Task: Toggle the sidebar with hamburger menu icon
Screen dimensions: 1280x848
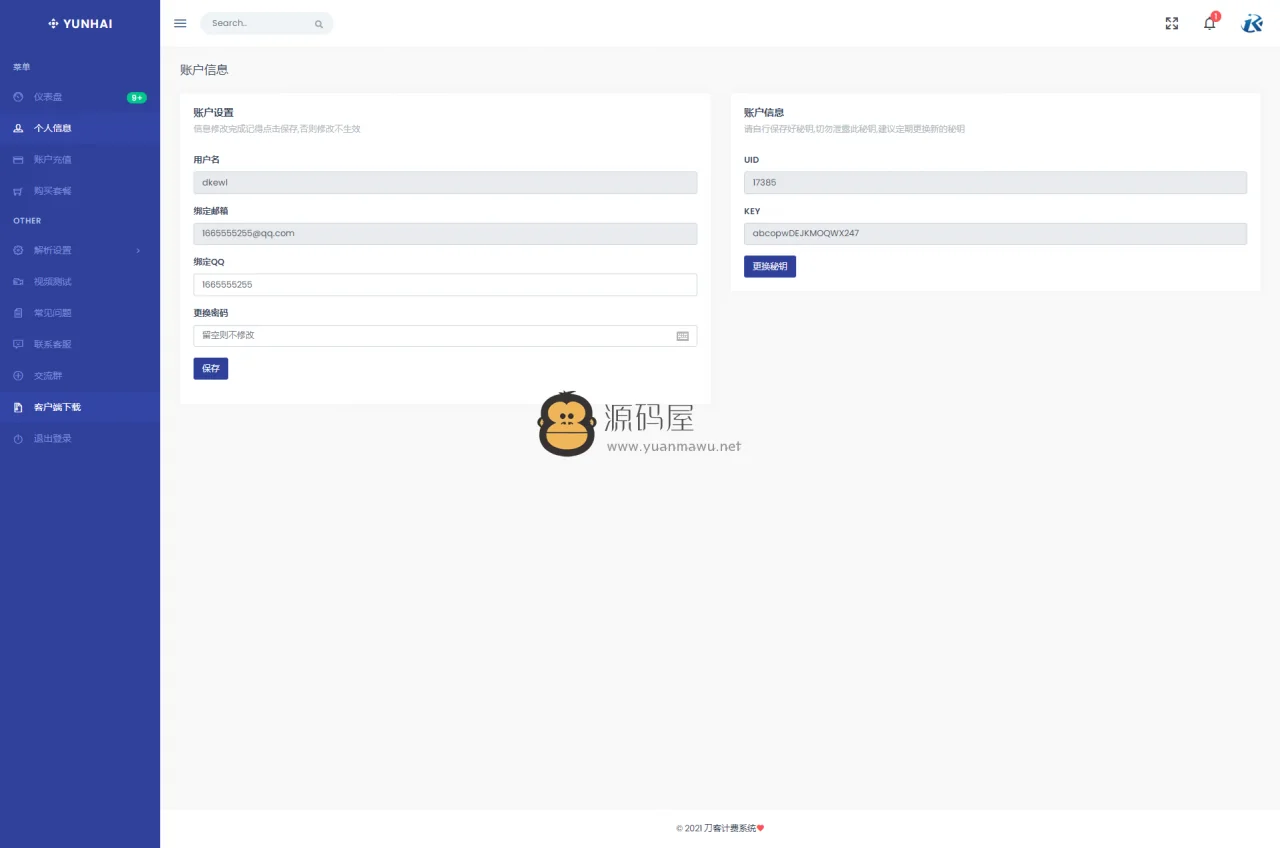Action: coord(180,23)
